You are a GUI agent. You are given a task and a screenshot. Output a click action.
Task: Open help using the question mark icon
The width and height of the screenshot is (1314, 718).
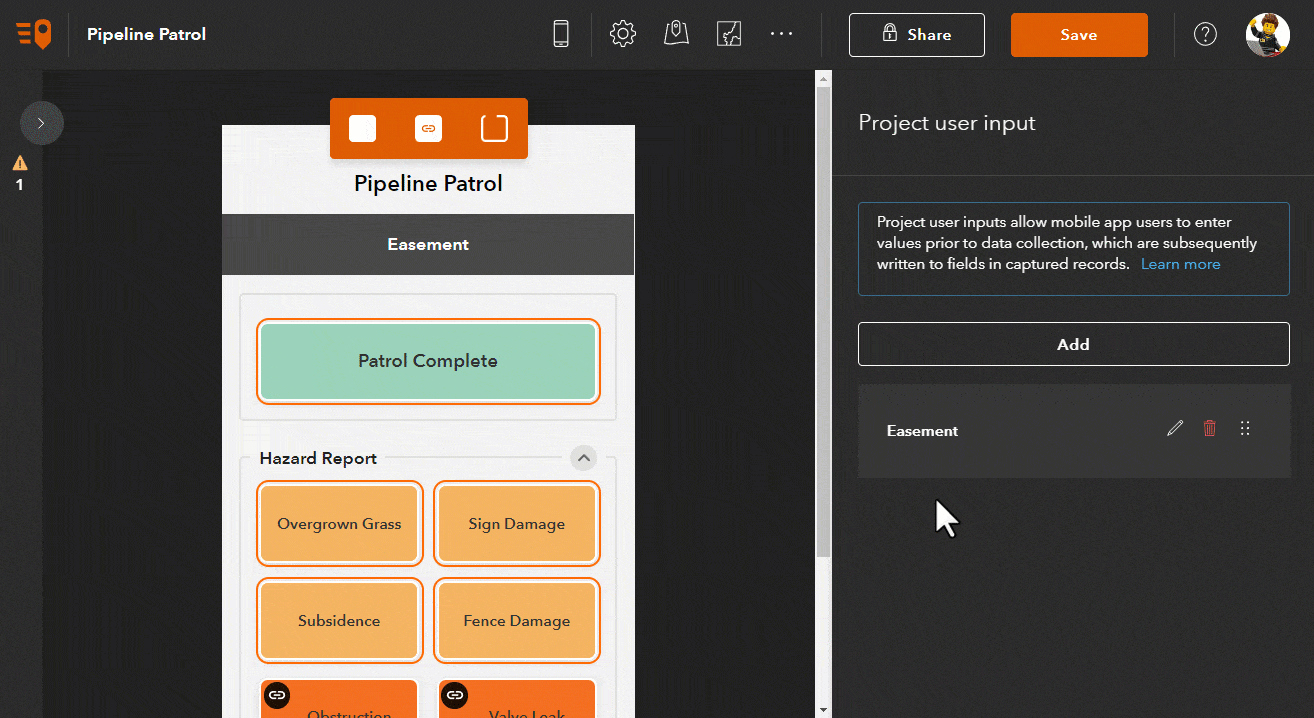(1205, 33)
